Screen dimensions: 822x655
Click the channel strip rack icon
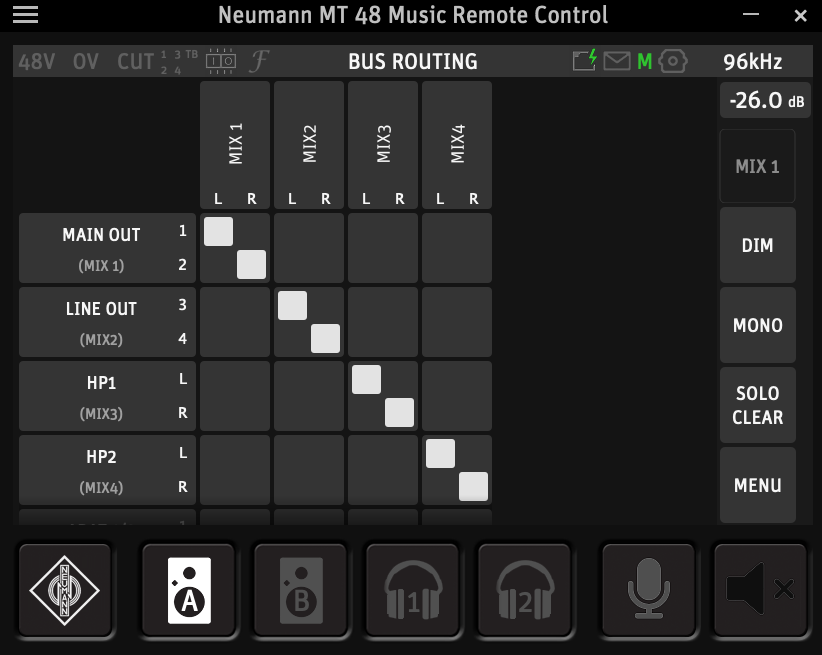click(221, 61)
